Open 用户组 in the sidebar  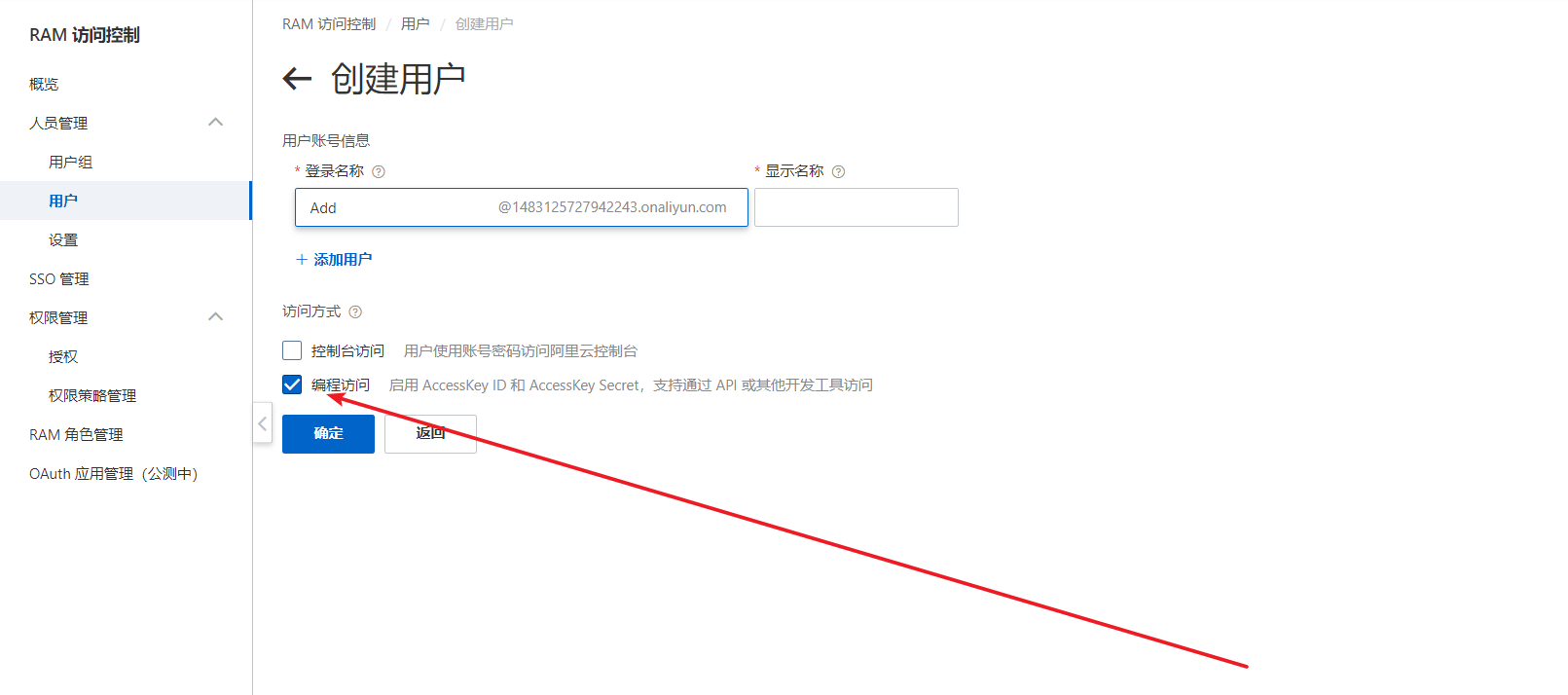pos(70,163)
